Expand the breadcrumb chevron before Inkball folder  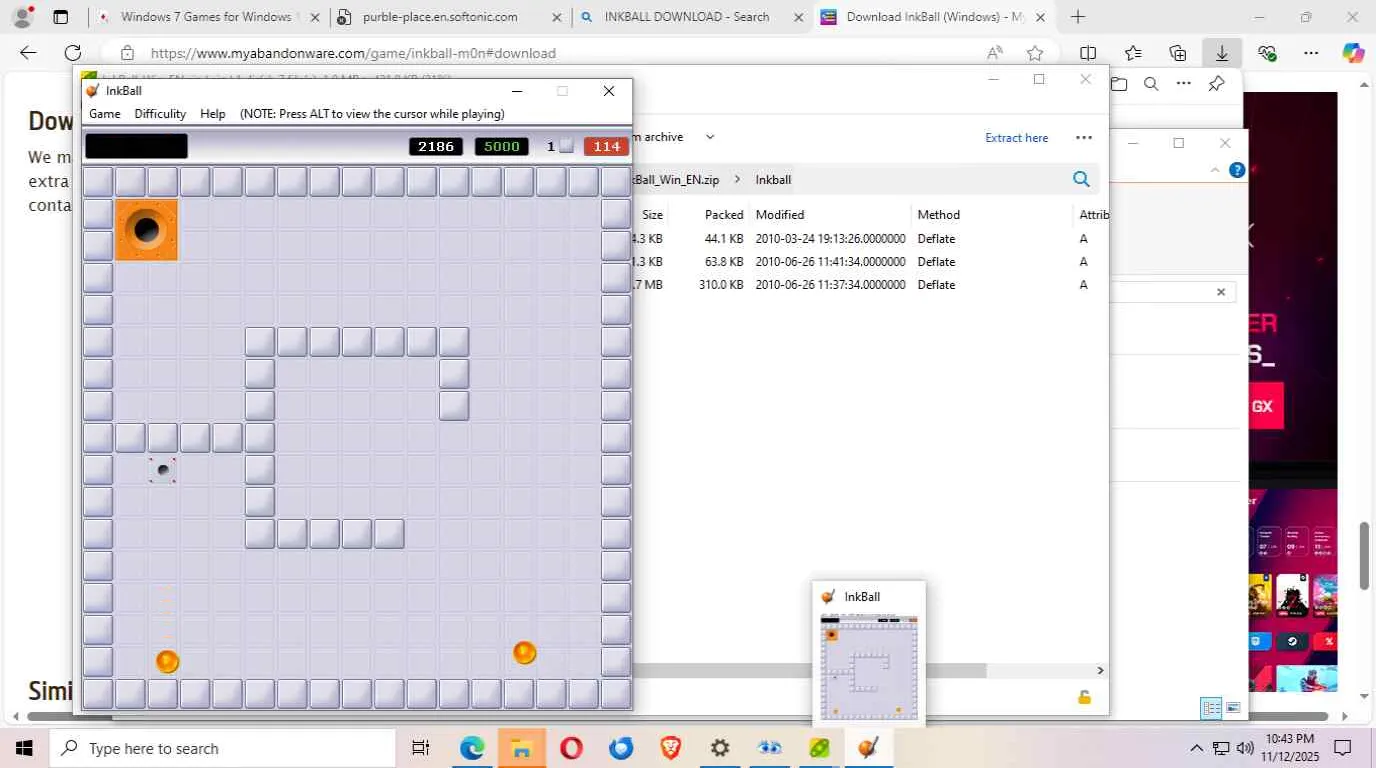coord(738,180)
